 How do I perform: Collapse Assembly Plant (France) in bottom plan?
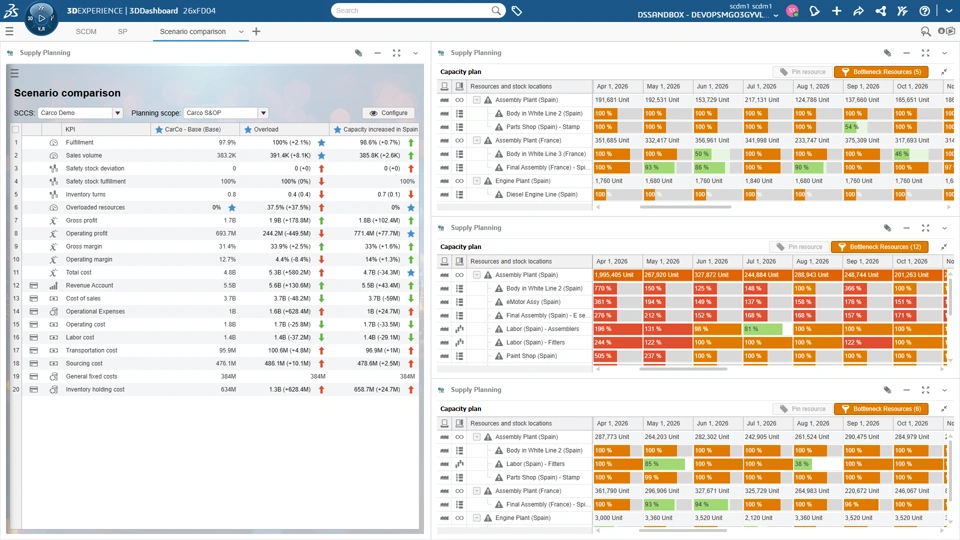(476, 490)
